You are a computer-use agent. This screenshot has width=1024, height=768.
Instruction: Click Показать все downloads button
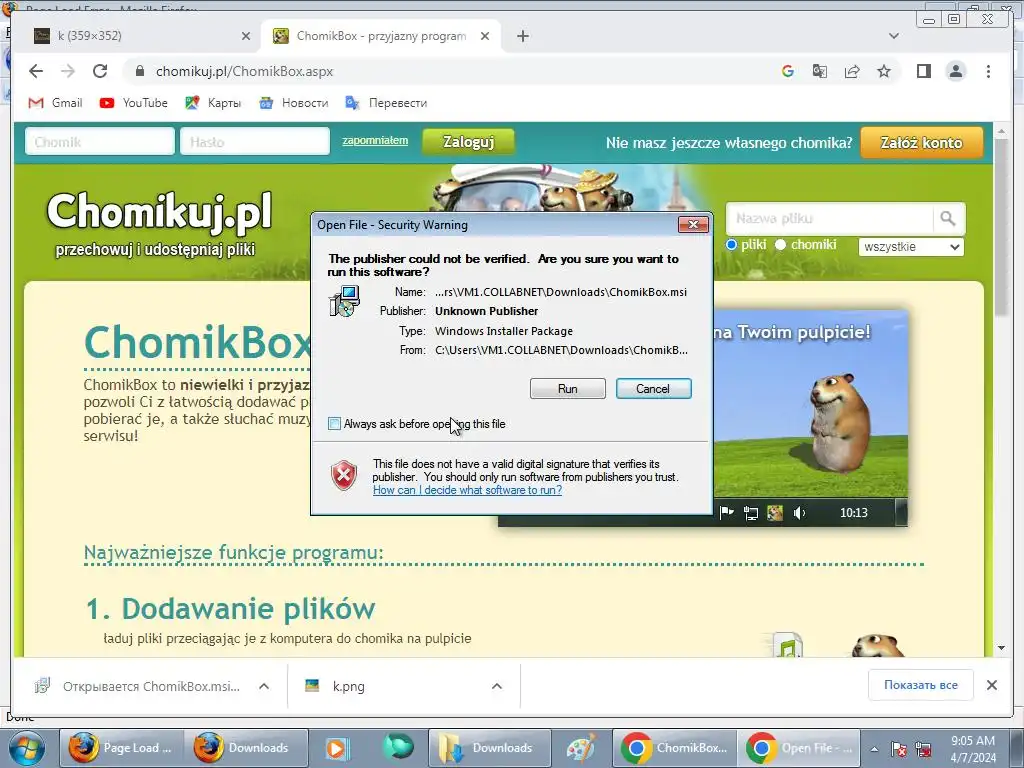[921, 685]
